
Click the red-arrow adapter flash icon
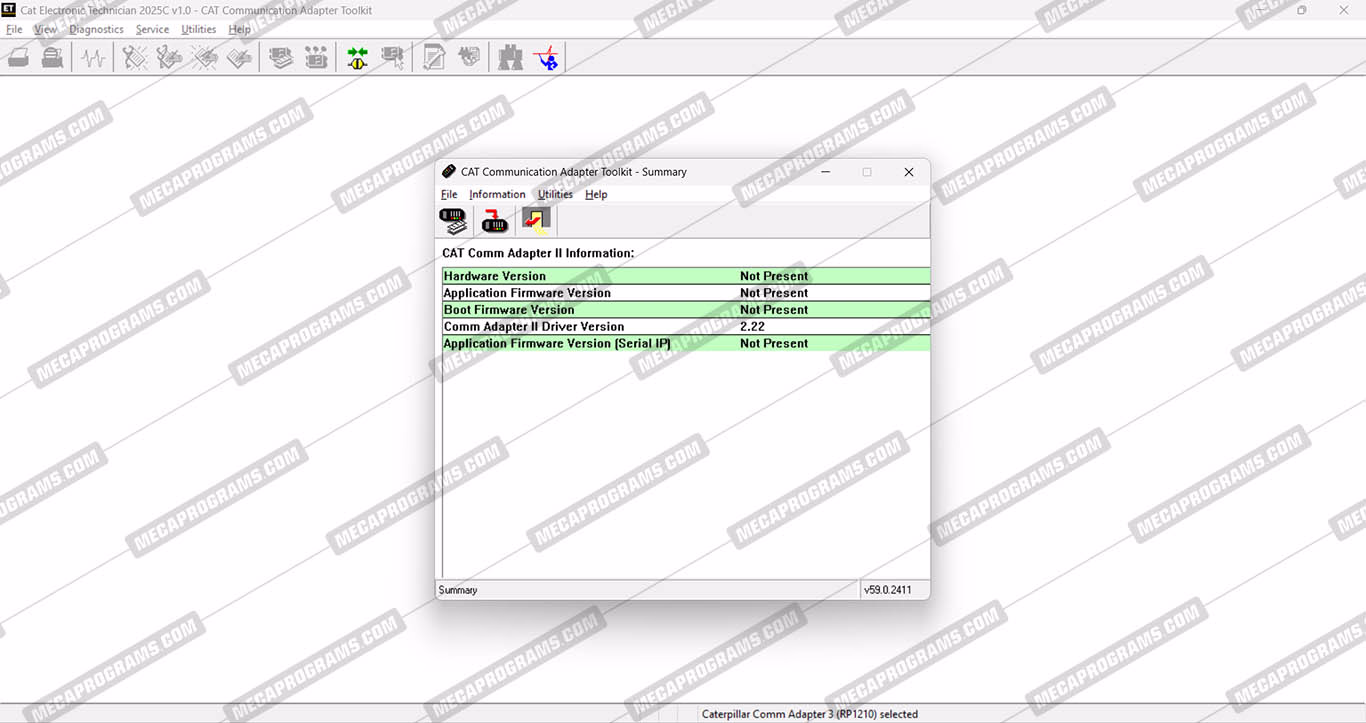coord(495,220)
